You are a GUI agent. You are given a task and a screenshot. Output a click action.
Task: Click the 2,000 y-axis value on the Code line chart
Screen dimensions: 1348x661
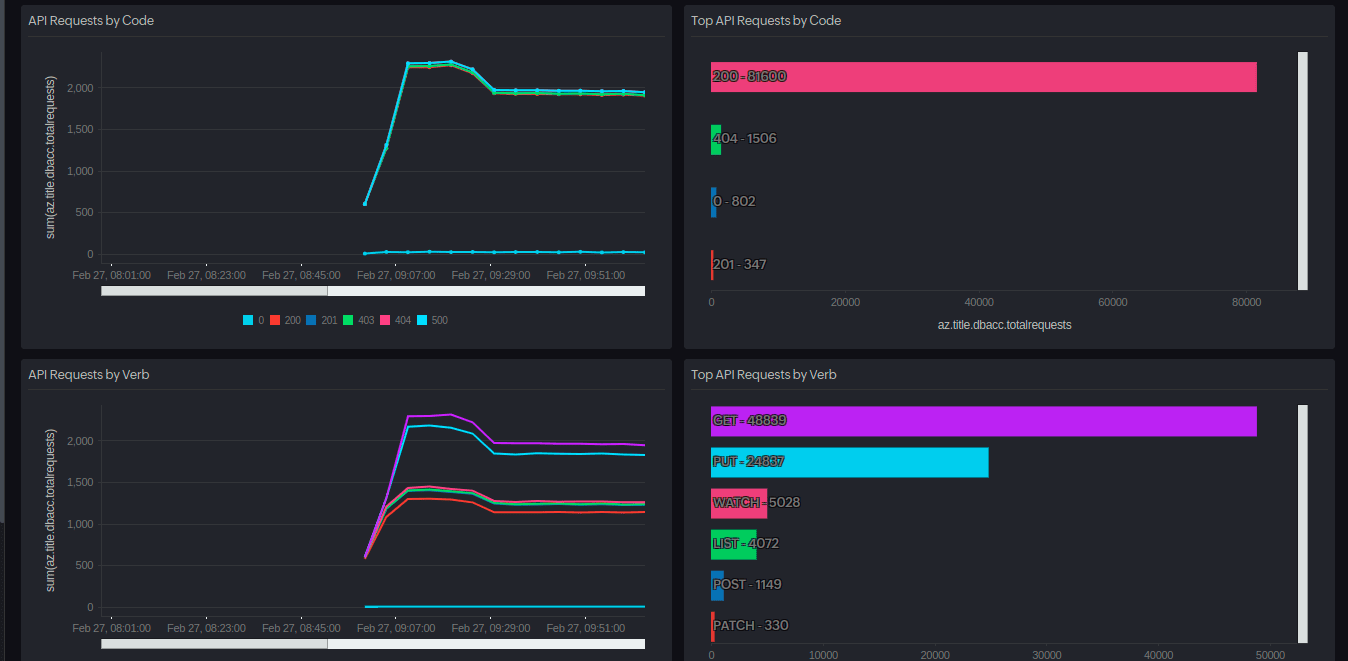coord(81,88)
